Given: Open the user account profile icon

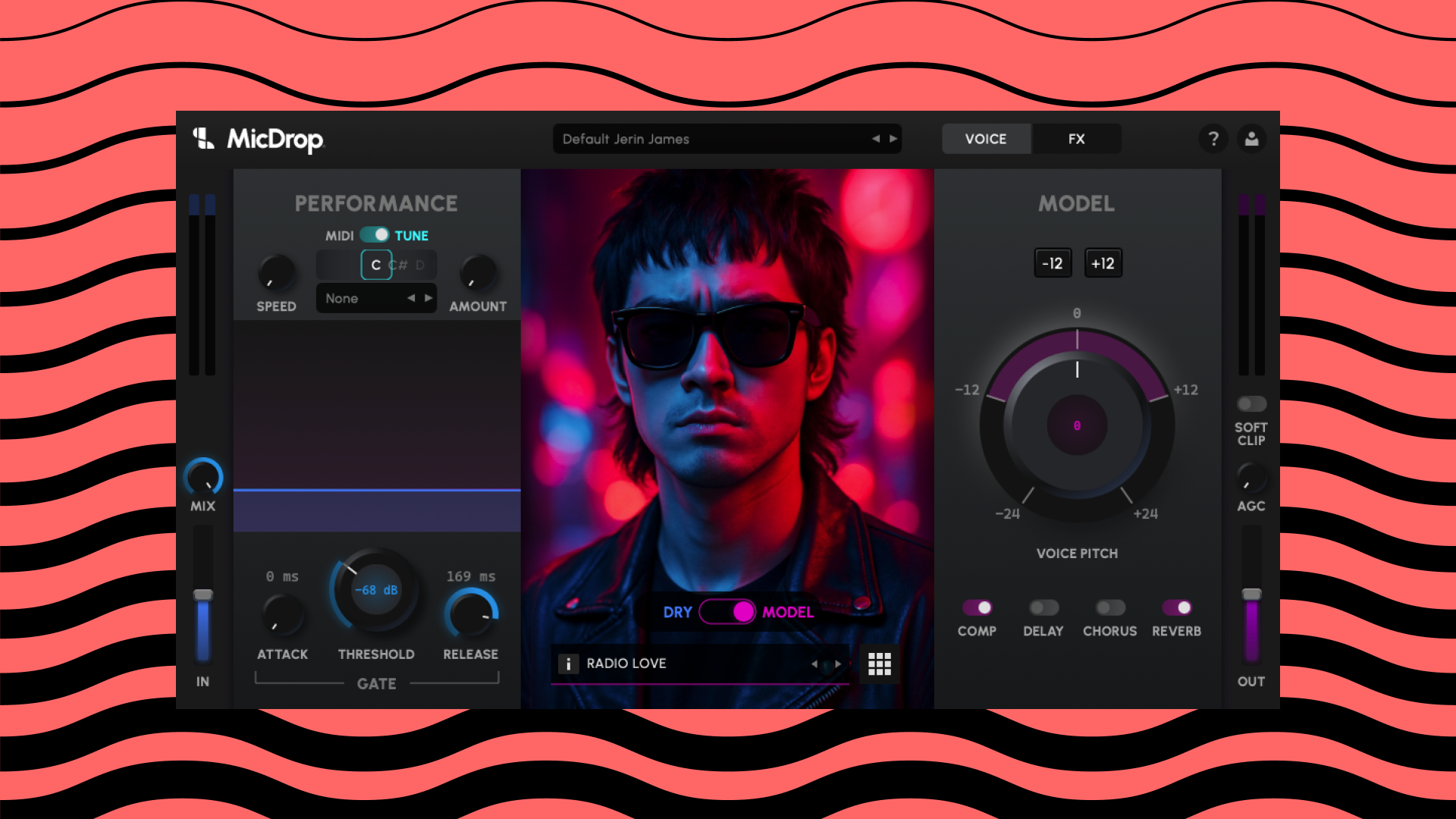Looking at the screenshot, I should pyautogui.click(x=1251, y=139).
